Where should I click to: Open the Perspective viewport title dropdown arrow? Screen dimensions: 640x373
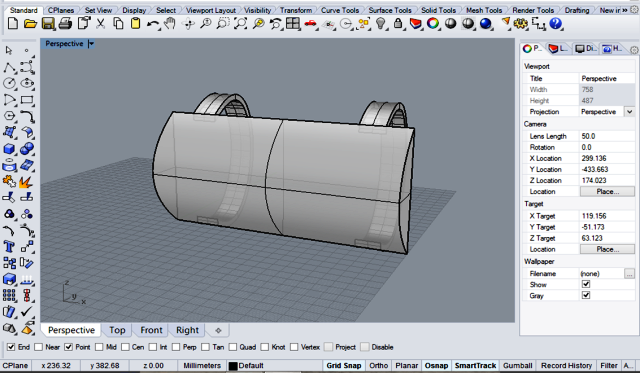tap(91, 44)
